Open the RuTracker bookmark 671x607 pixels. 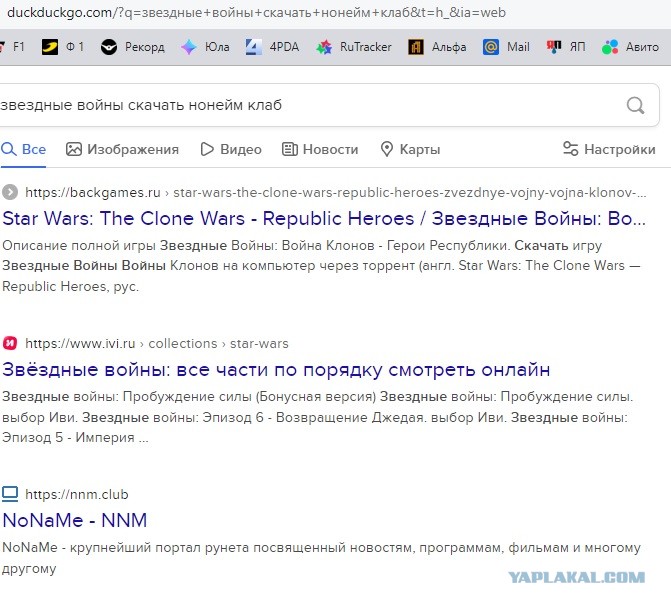pyautogui.click(x=353, y=47)
